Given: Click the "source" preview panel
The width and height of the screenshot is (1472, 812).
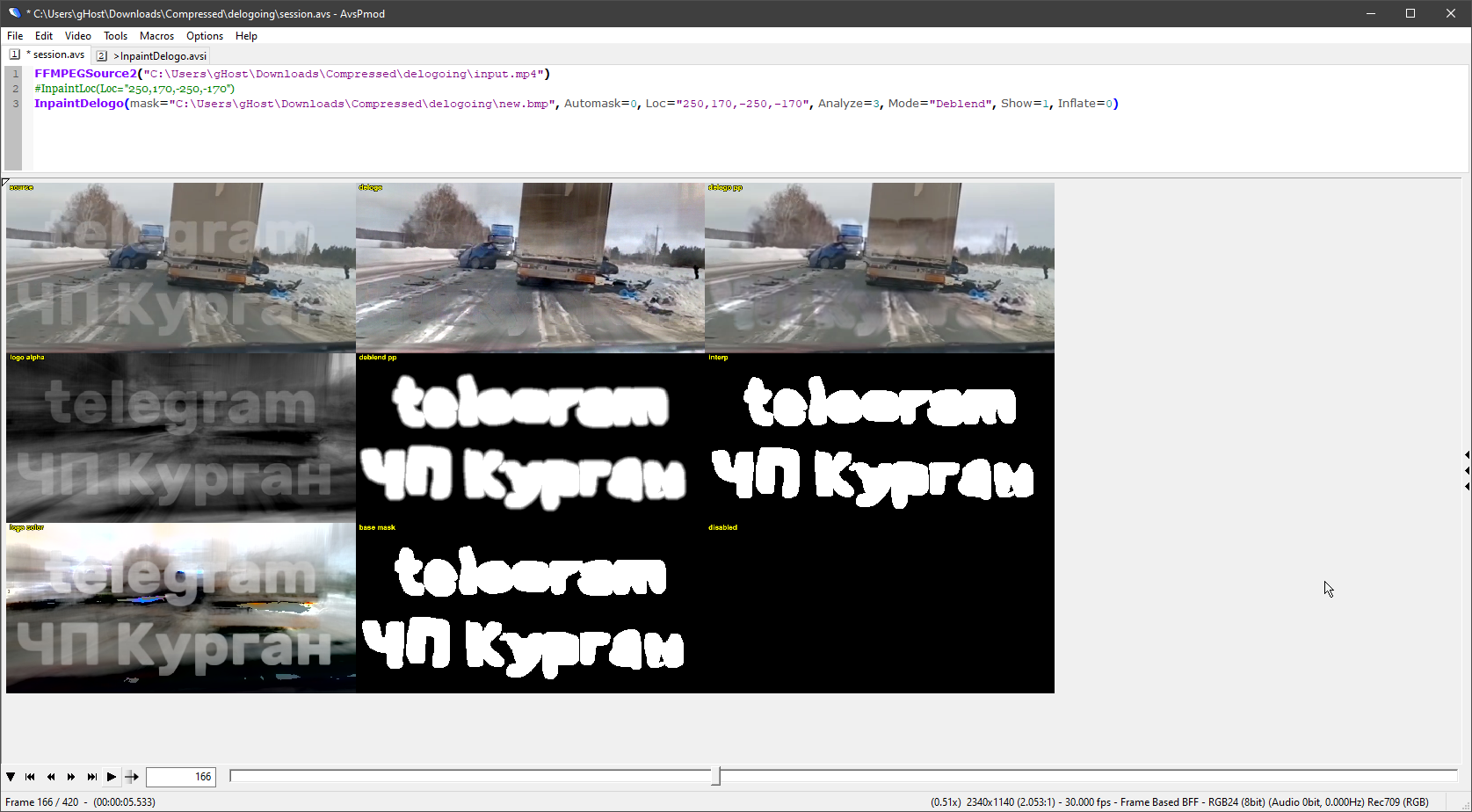Looking at the screenshot, I should 181,267.
